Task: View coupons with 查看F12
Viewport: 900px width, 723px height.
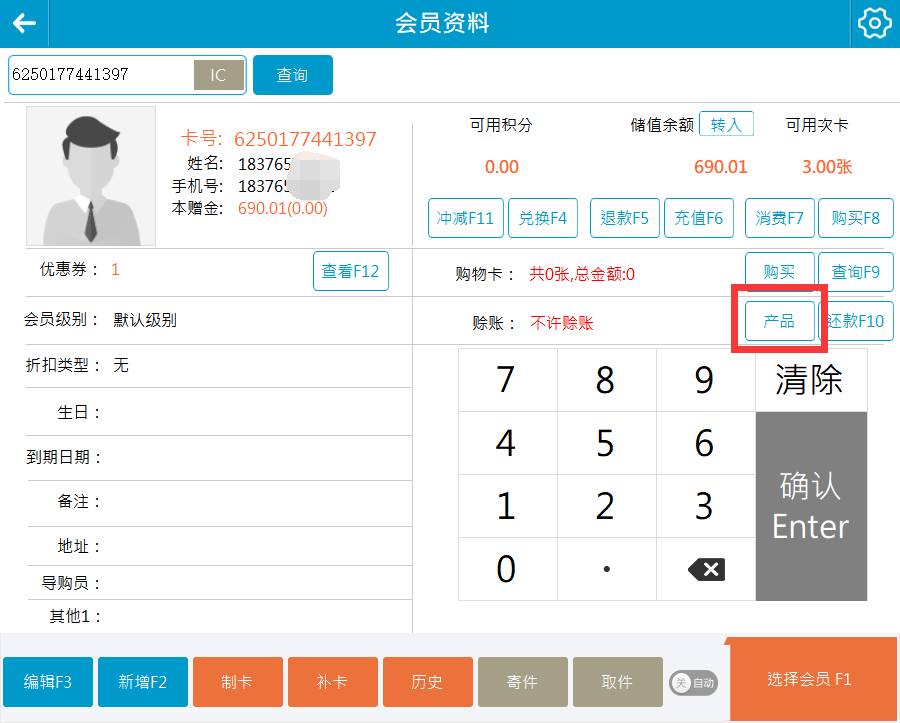Action: [350, 271]
